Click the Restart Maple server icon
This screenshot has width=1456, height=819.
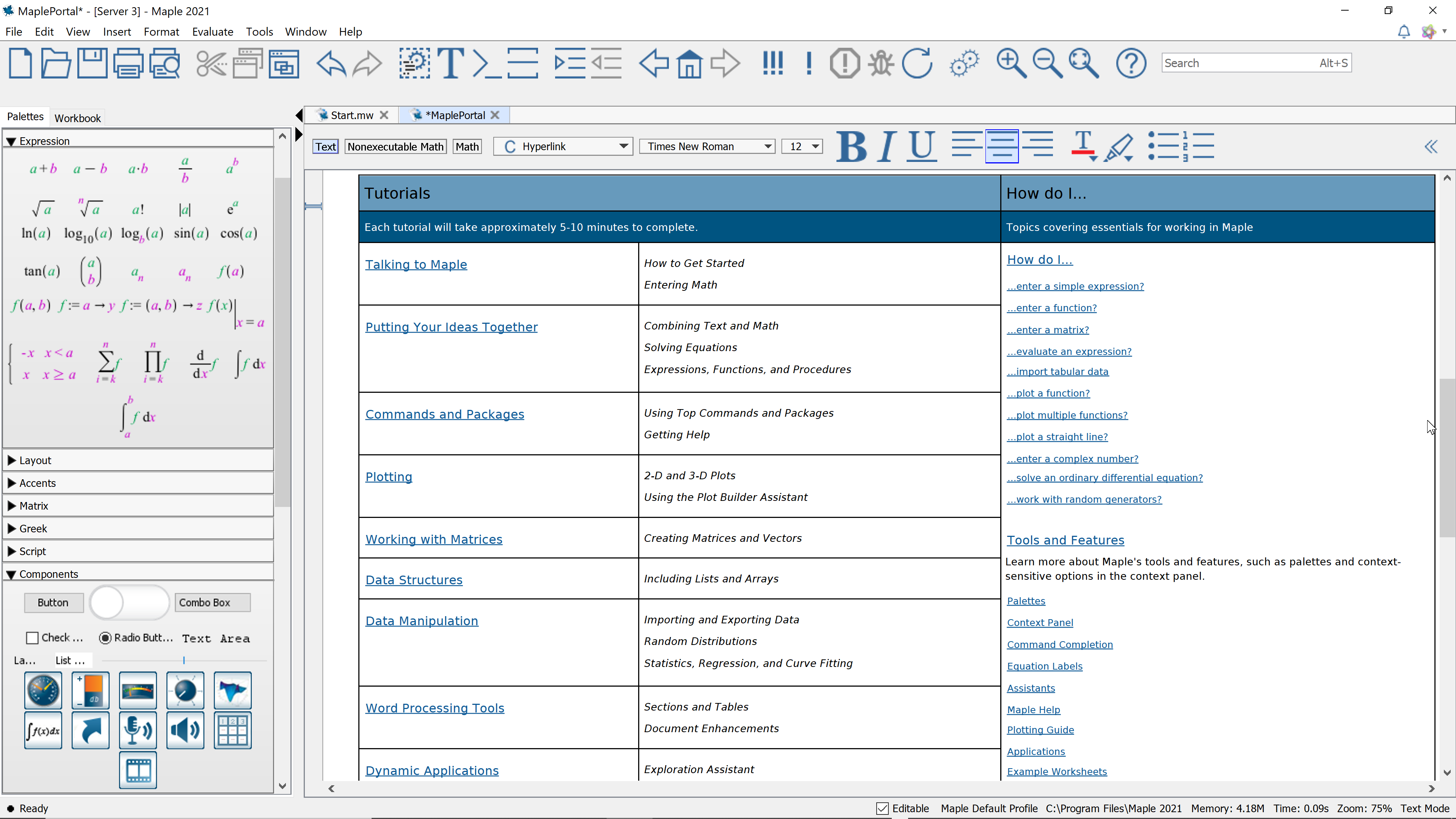[917, 63]
